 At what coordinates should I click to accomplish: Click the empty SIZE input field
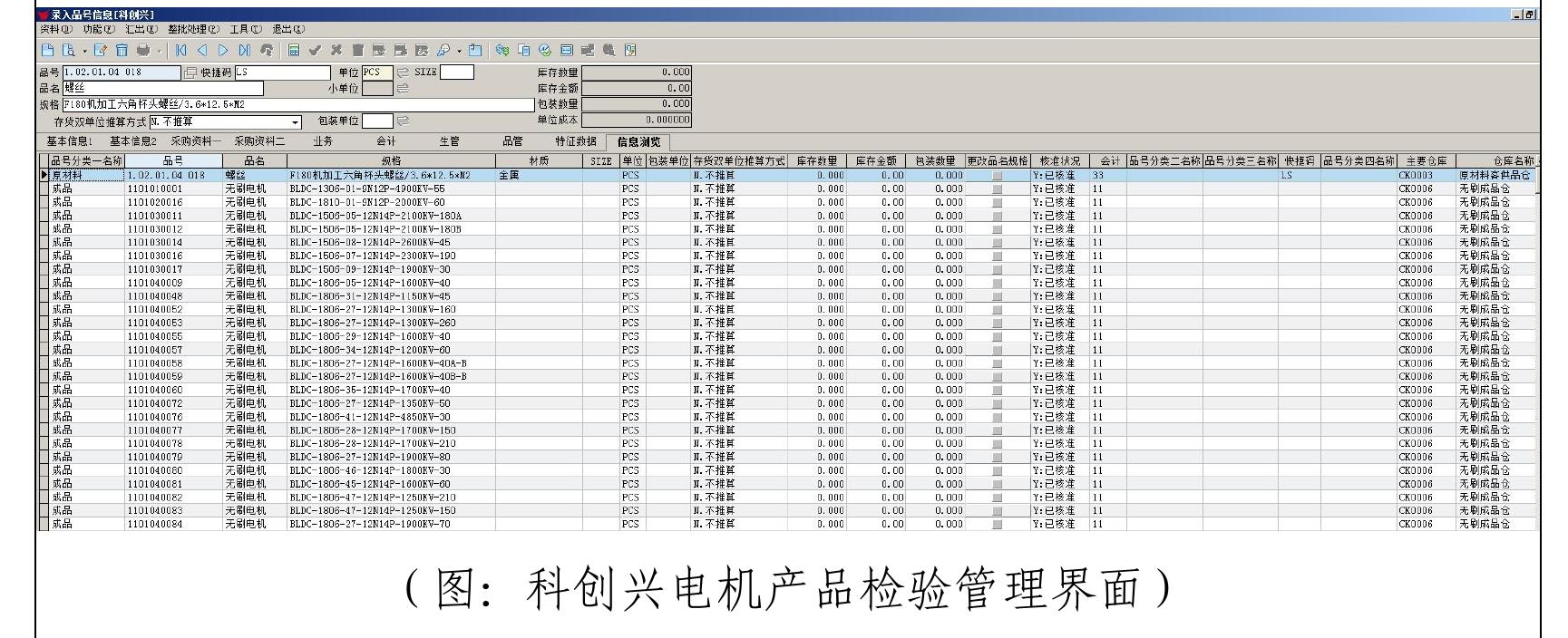(x=456, y=72)
